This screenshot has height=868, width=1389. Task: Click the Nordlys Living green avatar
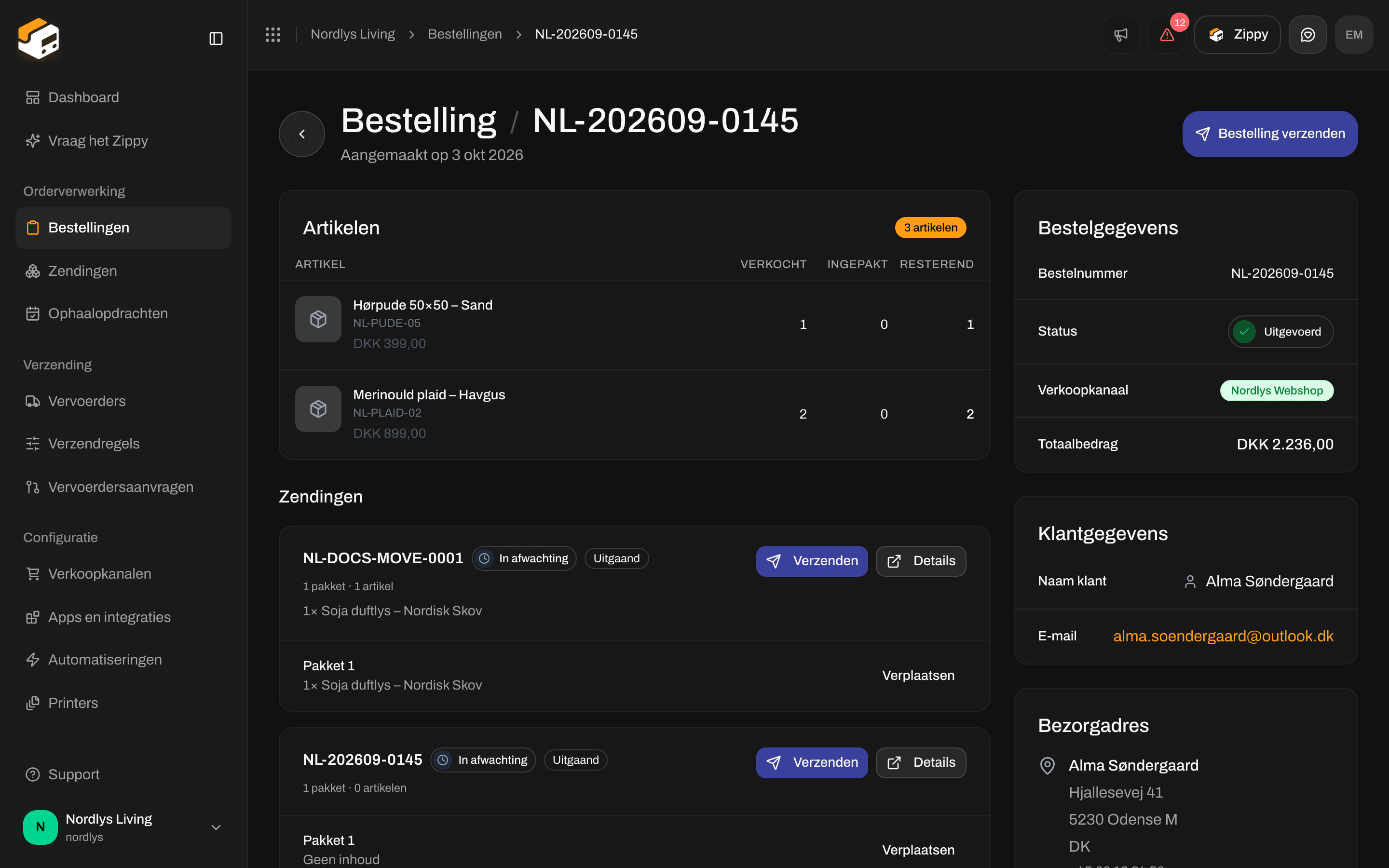(x=40, y=827)
